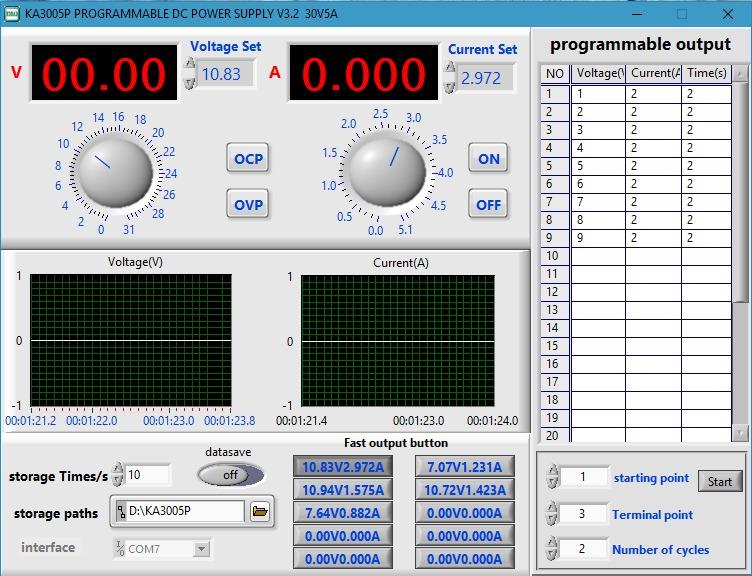Image resolution: width=752 pixels, height=576 pixels.
Task: Toggle the OCP over-current protection button
Action: (x=248, y=159)
